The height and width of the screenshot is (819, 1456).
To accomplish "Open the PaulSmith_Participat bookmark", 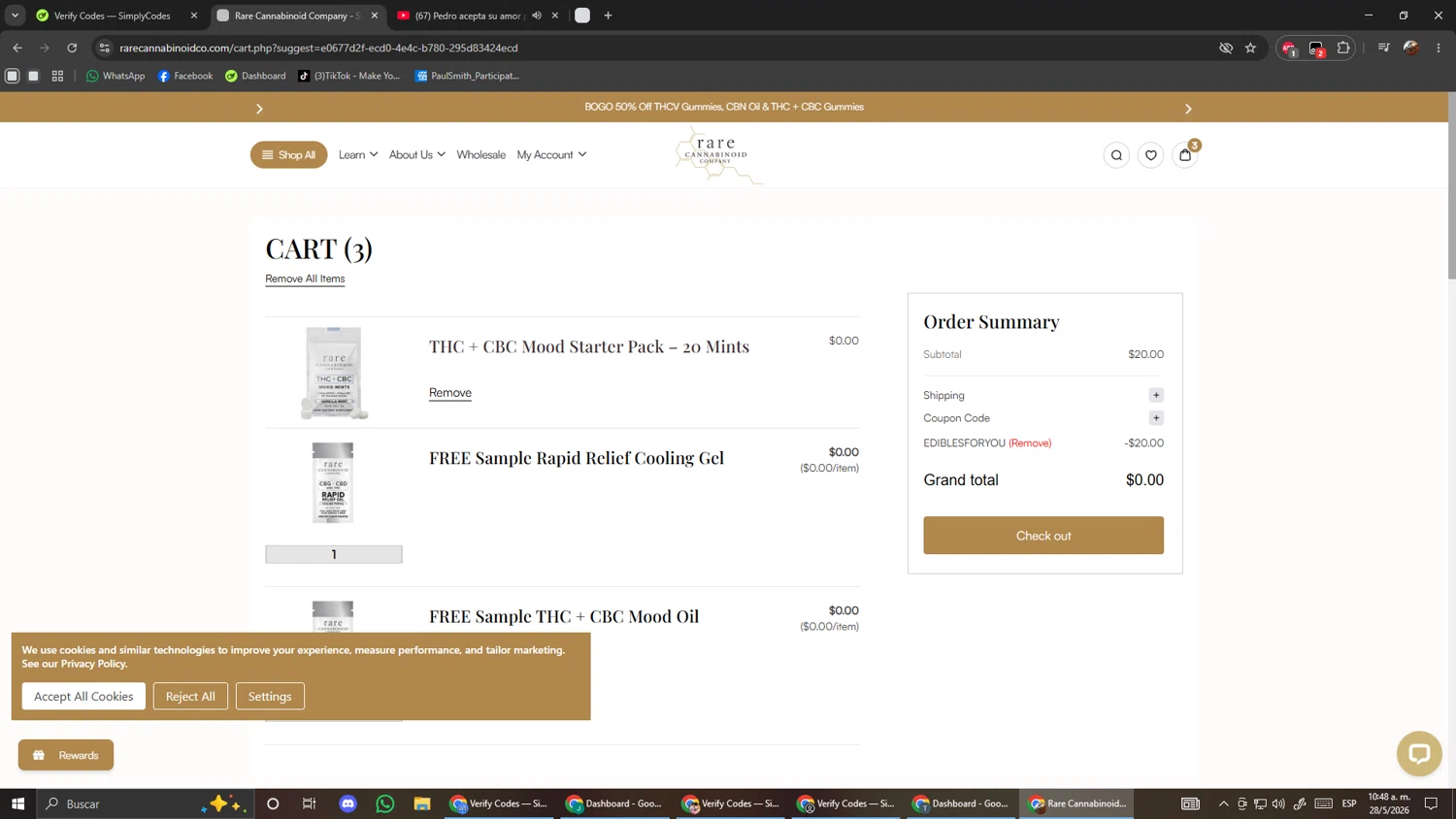I will click(x=467, y=76).
